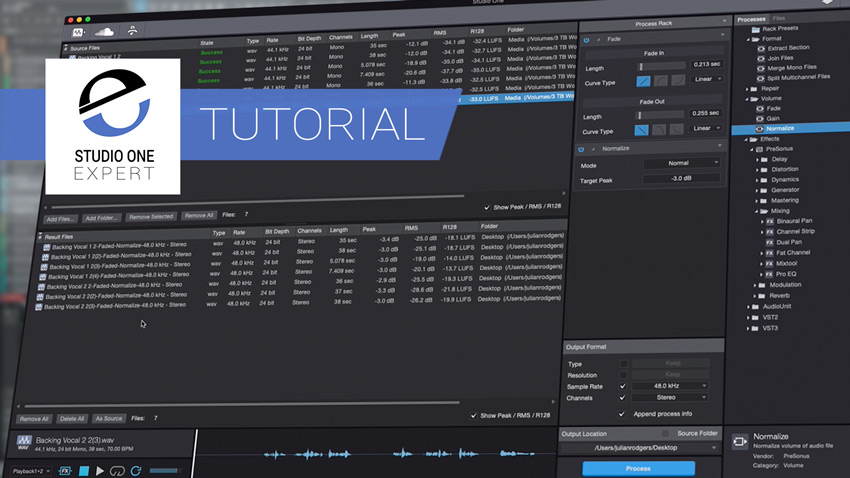Uncheck the Sample Rate checkbox
The width and height of the screenshot is (850, 478).
pyautogui.click(x=623, y=386)
